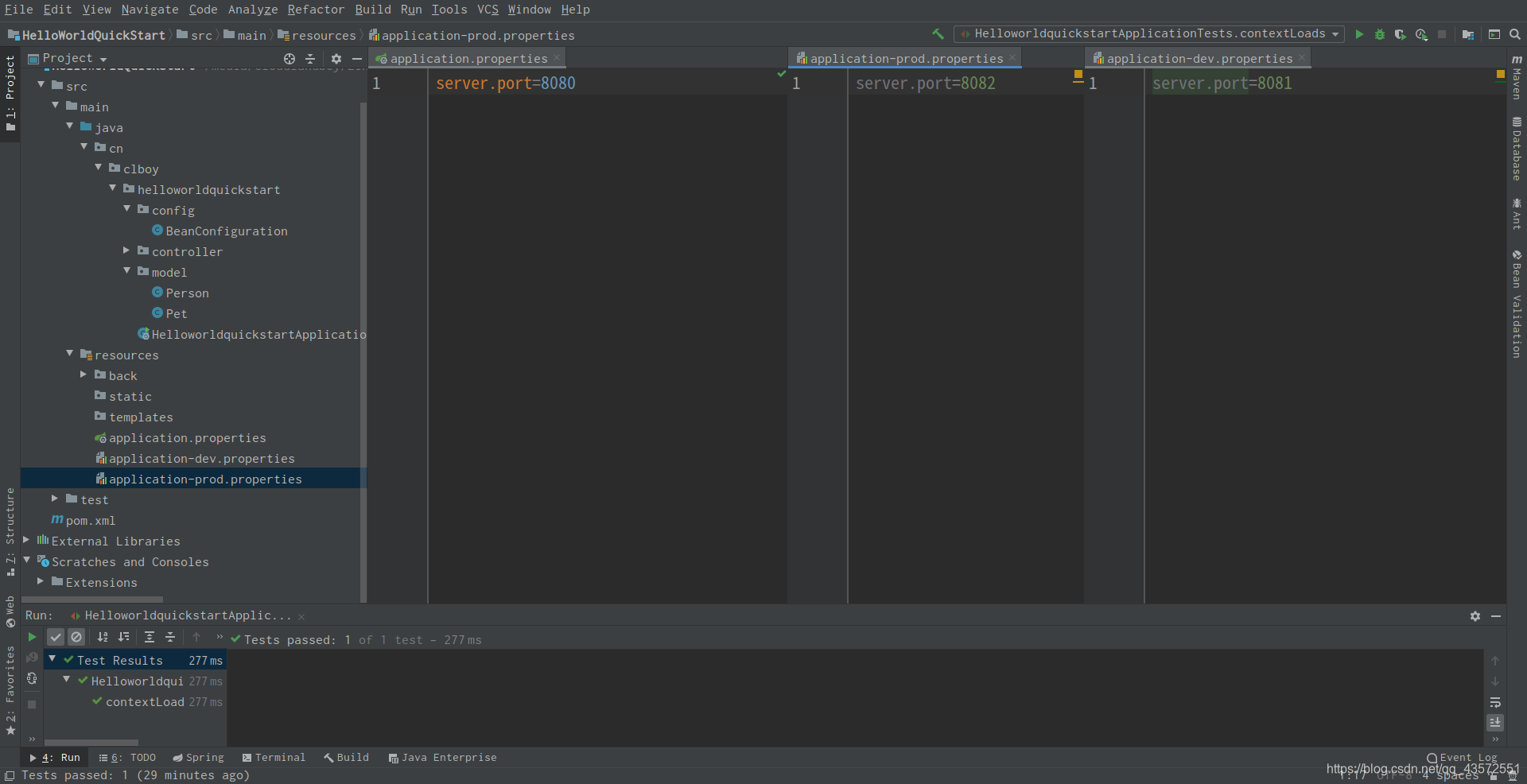Open the Run with Profiler icon
1527x784 pixels.
[1421, 34]
